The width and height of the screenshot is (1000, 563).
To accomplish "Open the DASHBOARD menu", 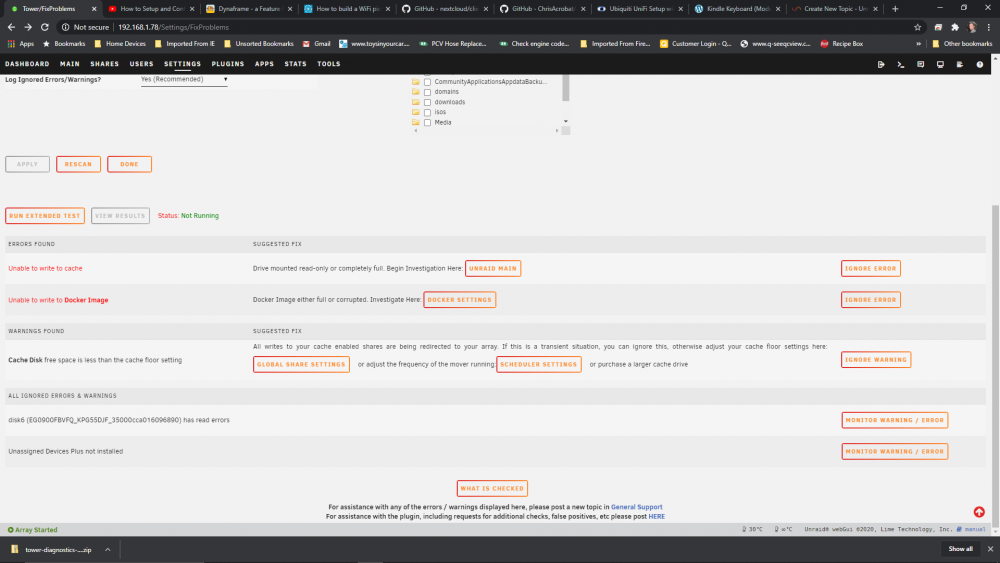I will [x=27, y=64].
